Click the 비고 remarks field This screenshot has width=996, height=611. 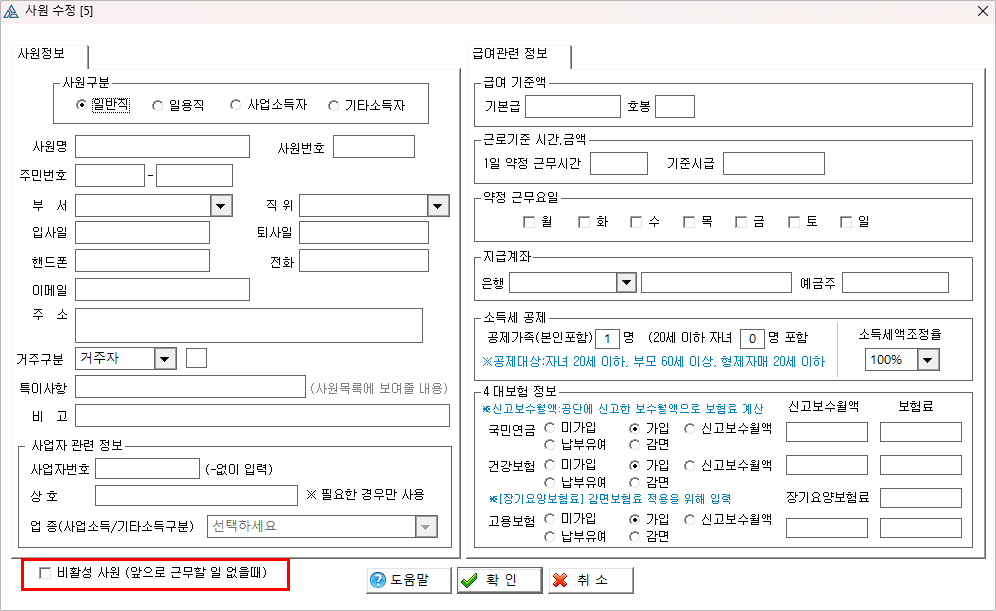262,416
